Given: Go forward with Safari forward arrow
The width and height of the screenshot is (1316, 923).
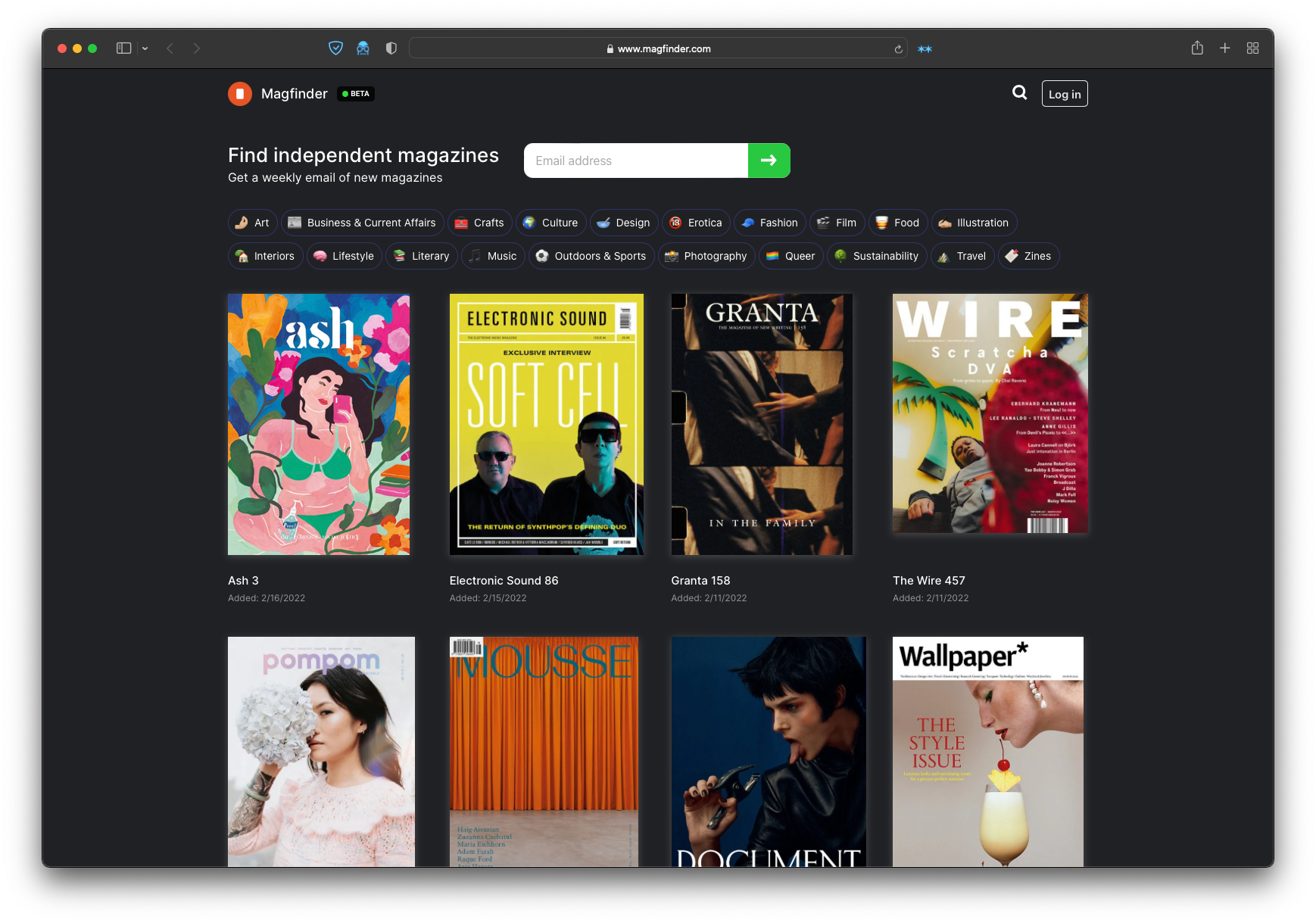Looking at the screenshot, I should 197,48.
